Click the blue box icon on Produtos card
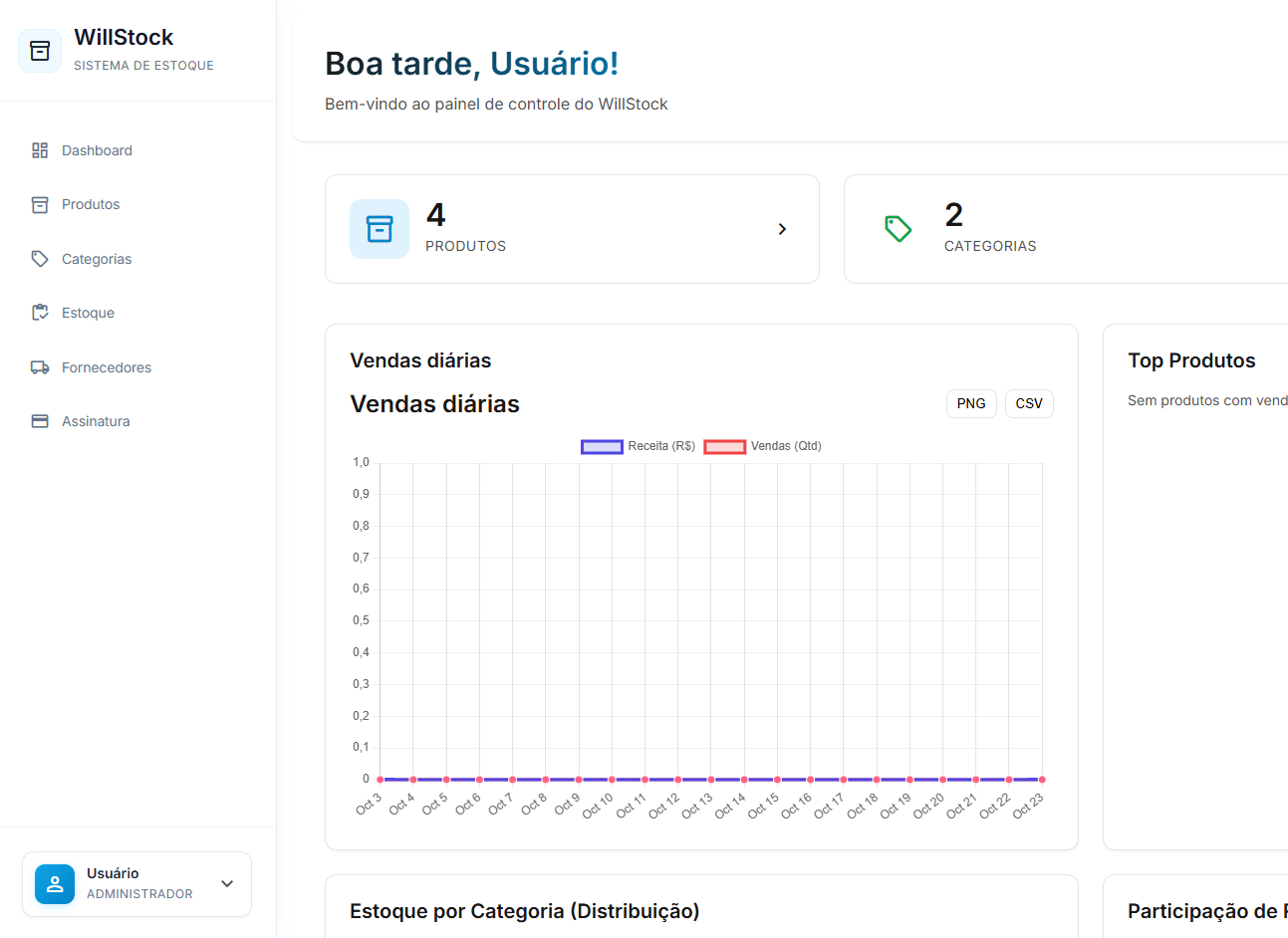Image resolution: width=1288 pixels, height=938 pixels. 380,229
